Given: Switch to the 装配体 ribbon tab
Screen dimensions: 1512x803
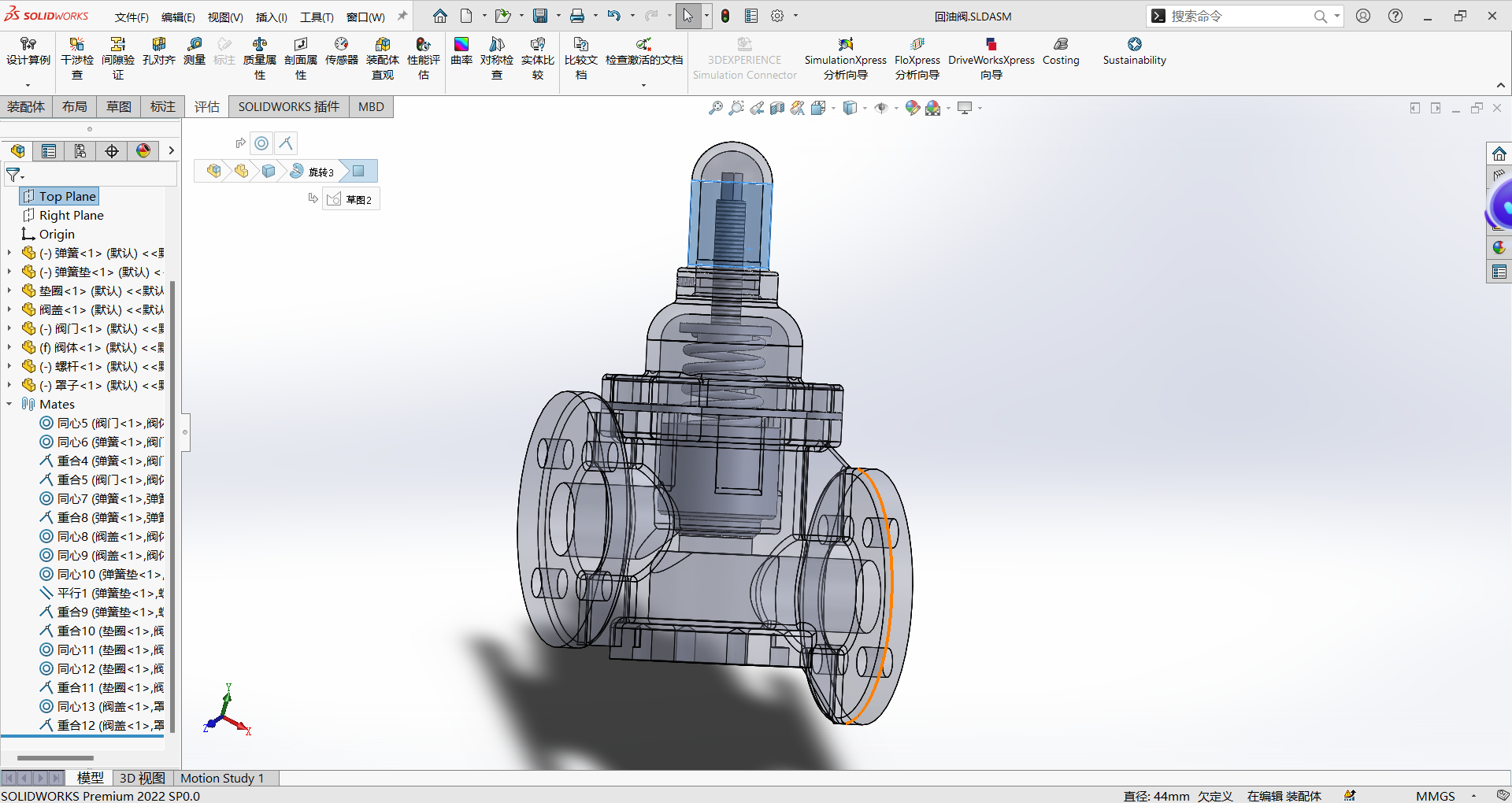Looking at the screenshot, I should coord(26,107).
